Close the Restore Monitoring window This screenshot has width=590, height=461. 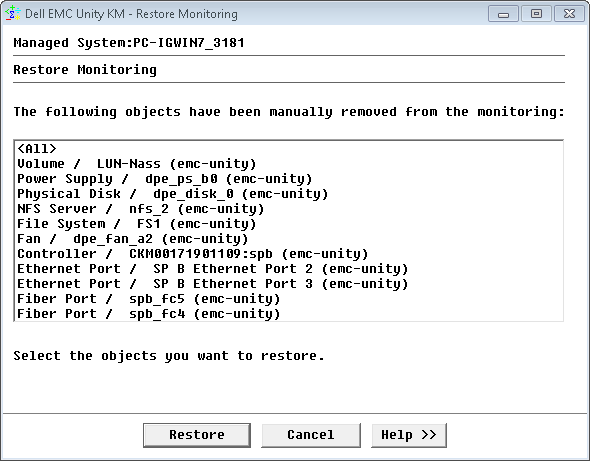[x=569, y=14]
